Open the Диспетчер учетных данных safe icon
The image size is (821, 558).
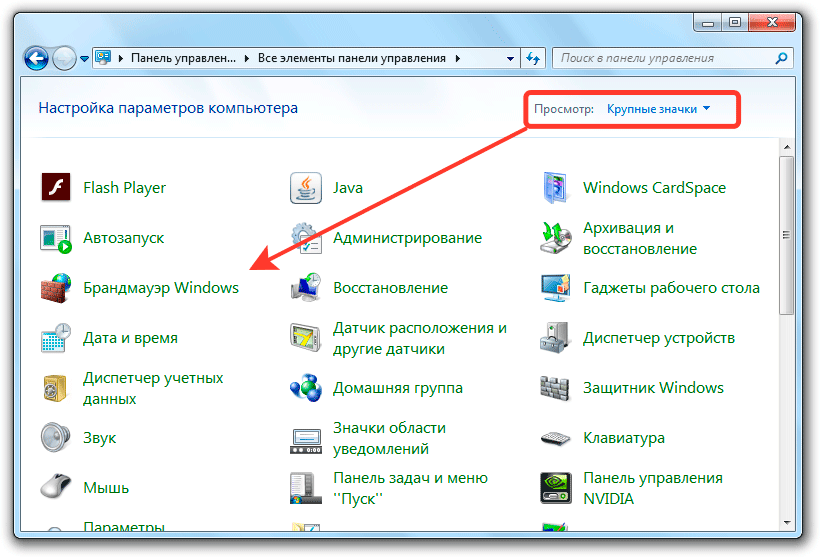coord(55,388)
